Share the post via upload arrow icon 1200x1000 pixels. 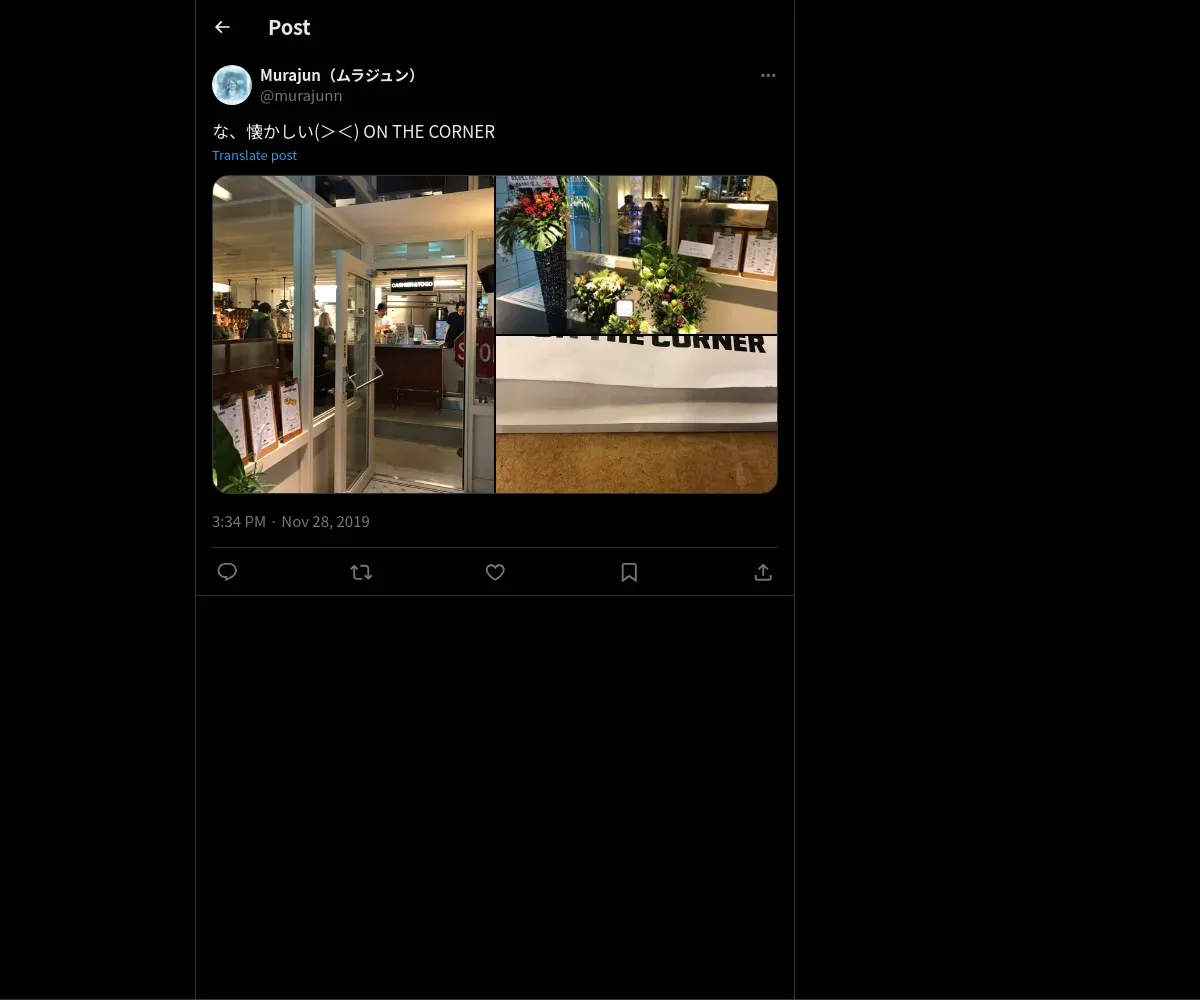coord(763,572)
